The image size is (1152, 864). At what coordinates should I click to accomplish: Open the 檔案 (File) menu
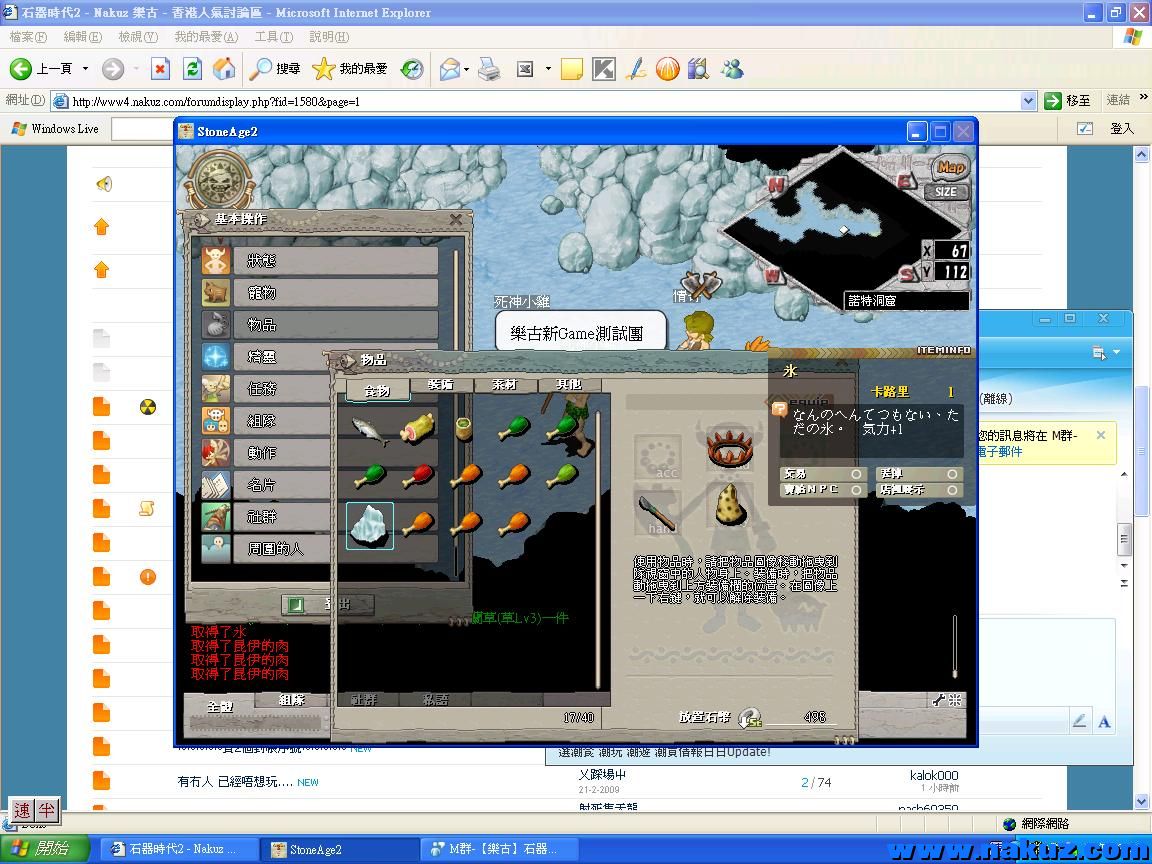coord(28,37)
